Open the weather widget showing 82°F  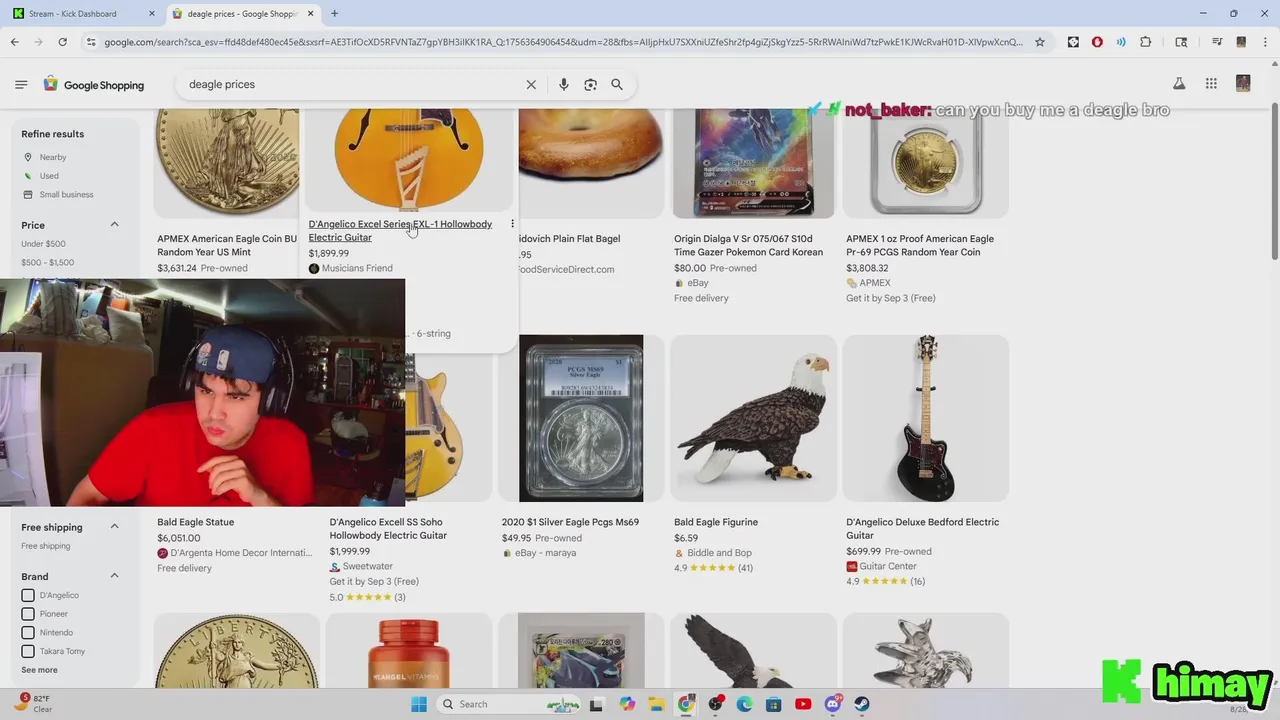click(x=35, y=703)
